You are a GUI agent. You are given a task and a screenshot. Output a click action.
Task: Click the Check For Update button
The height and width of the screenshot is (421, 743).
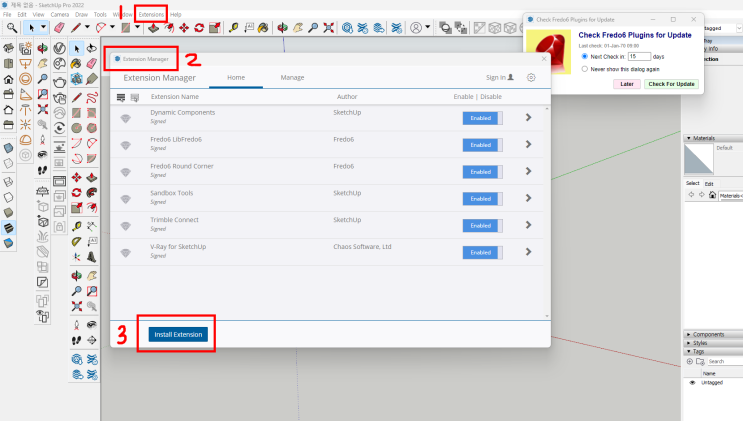(671, 84)
